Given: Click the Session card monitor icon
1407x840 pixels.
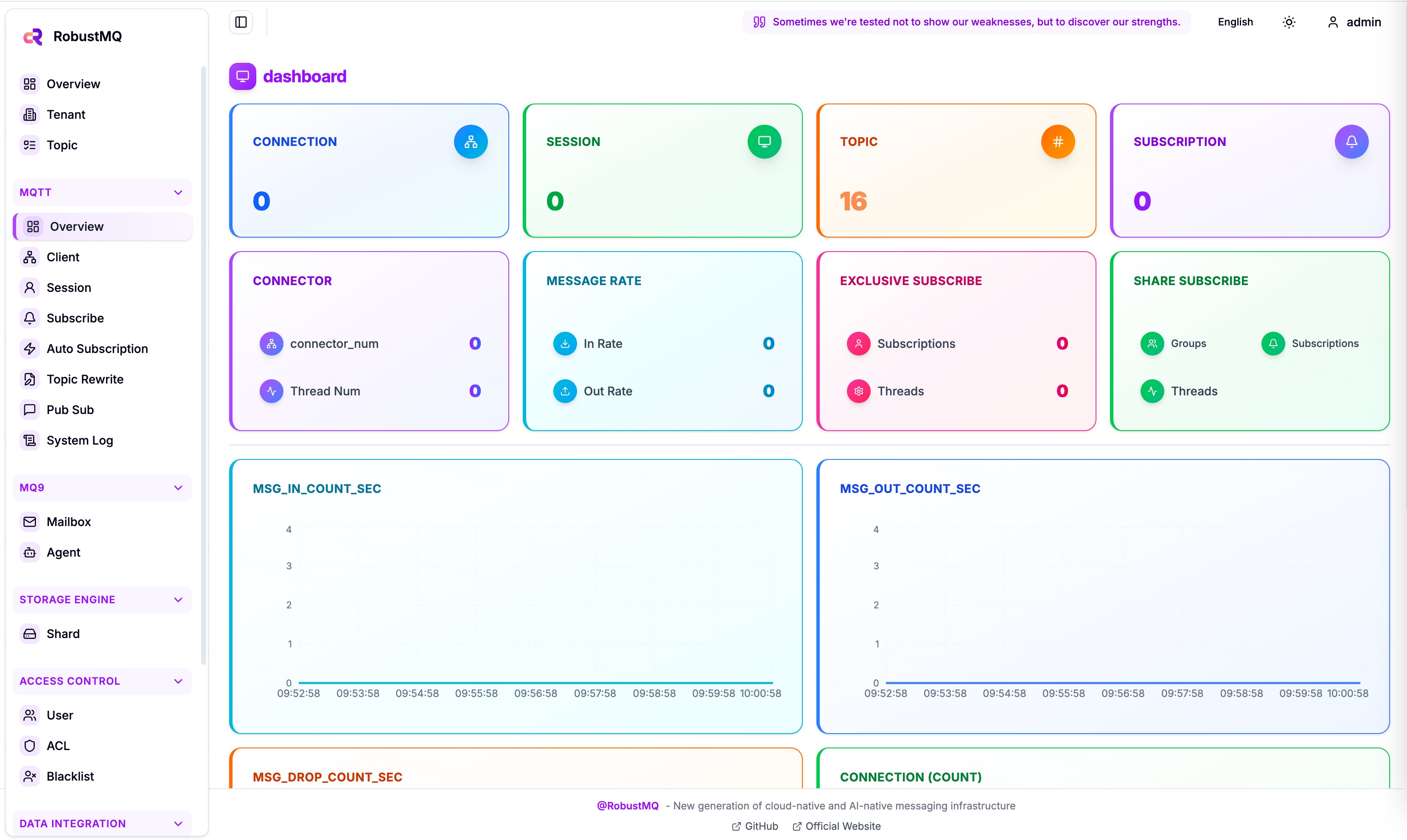Looking at the screenshot, I should coord(765,142).
